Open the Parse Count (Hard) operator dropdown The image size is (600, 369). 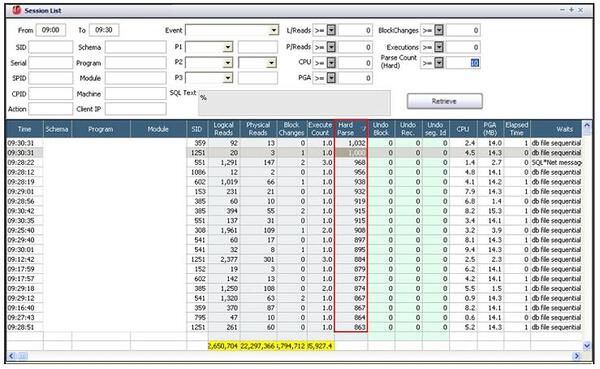point(439,63)
